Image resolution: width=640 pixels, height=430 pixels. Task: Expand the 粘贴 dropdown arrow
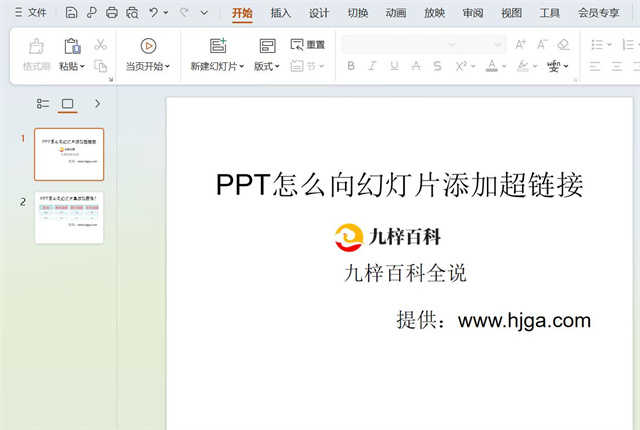82,66
